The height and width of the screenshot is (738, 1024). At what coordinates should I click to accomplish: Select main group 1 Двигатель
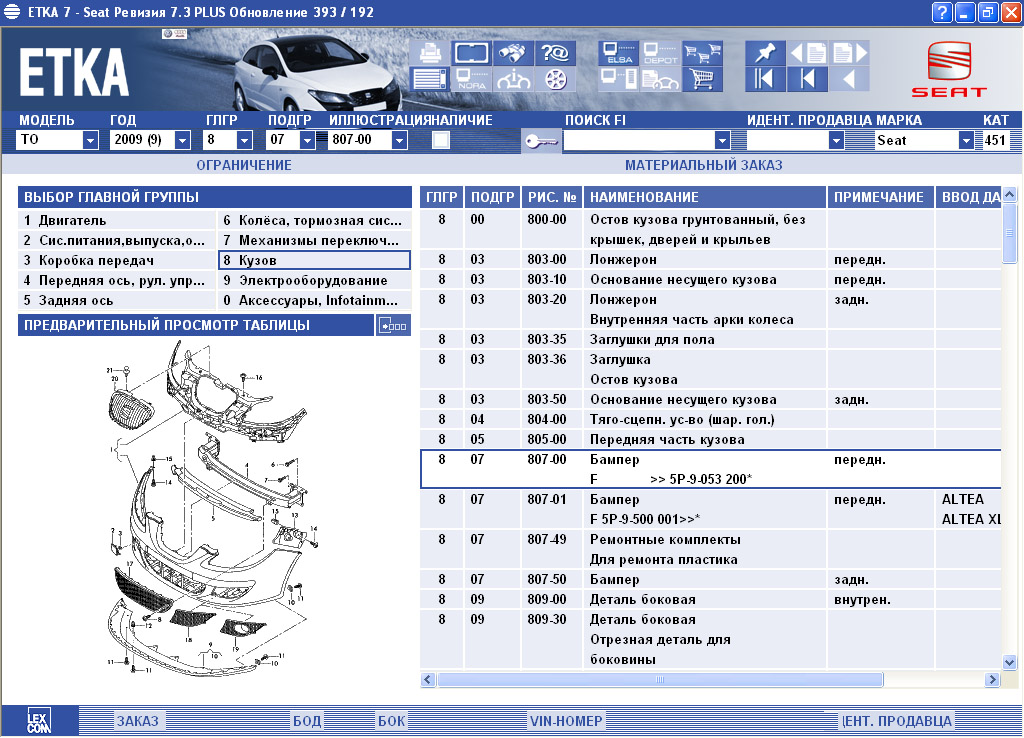click(x=117, y=220)
